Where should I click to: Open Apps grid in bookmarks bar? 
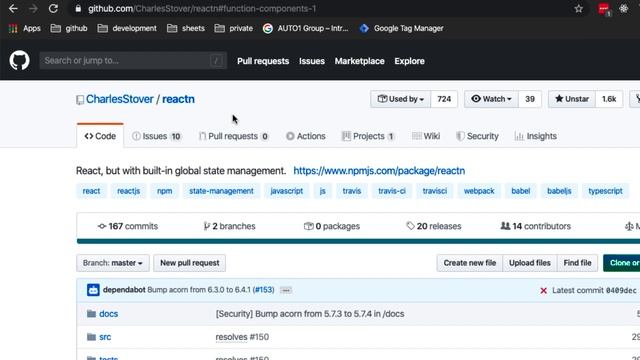click(x=25, y=28)
